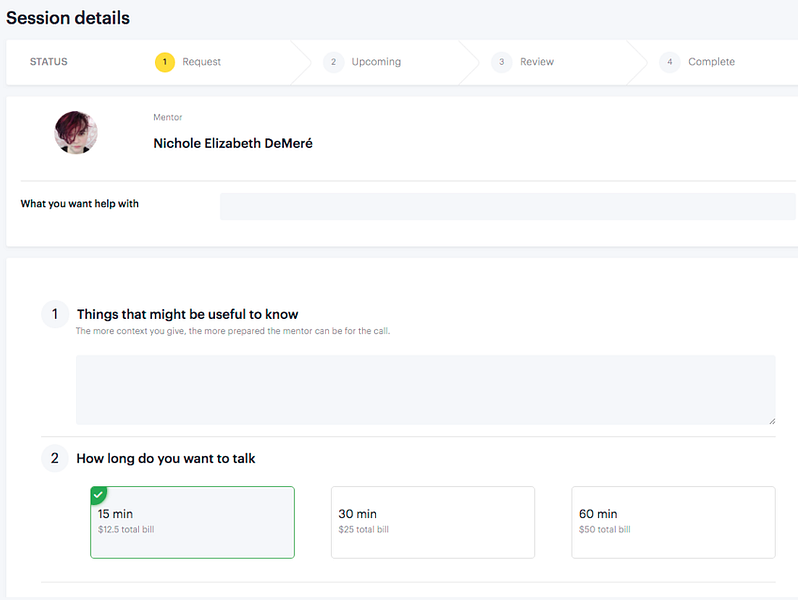Focus the useful to know text area
The image size is (798, 600).
[425, 390]
